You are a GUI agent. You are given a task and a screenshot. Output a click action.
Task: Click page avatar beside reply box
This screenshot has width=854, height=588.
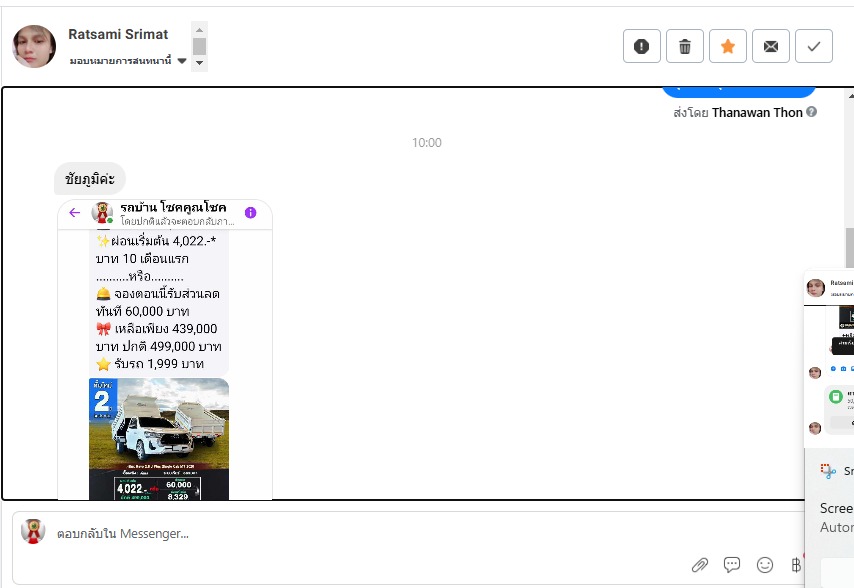pos(33,532)
